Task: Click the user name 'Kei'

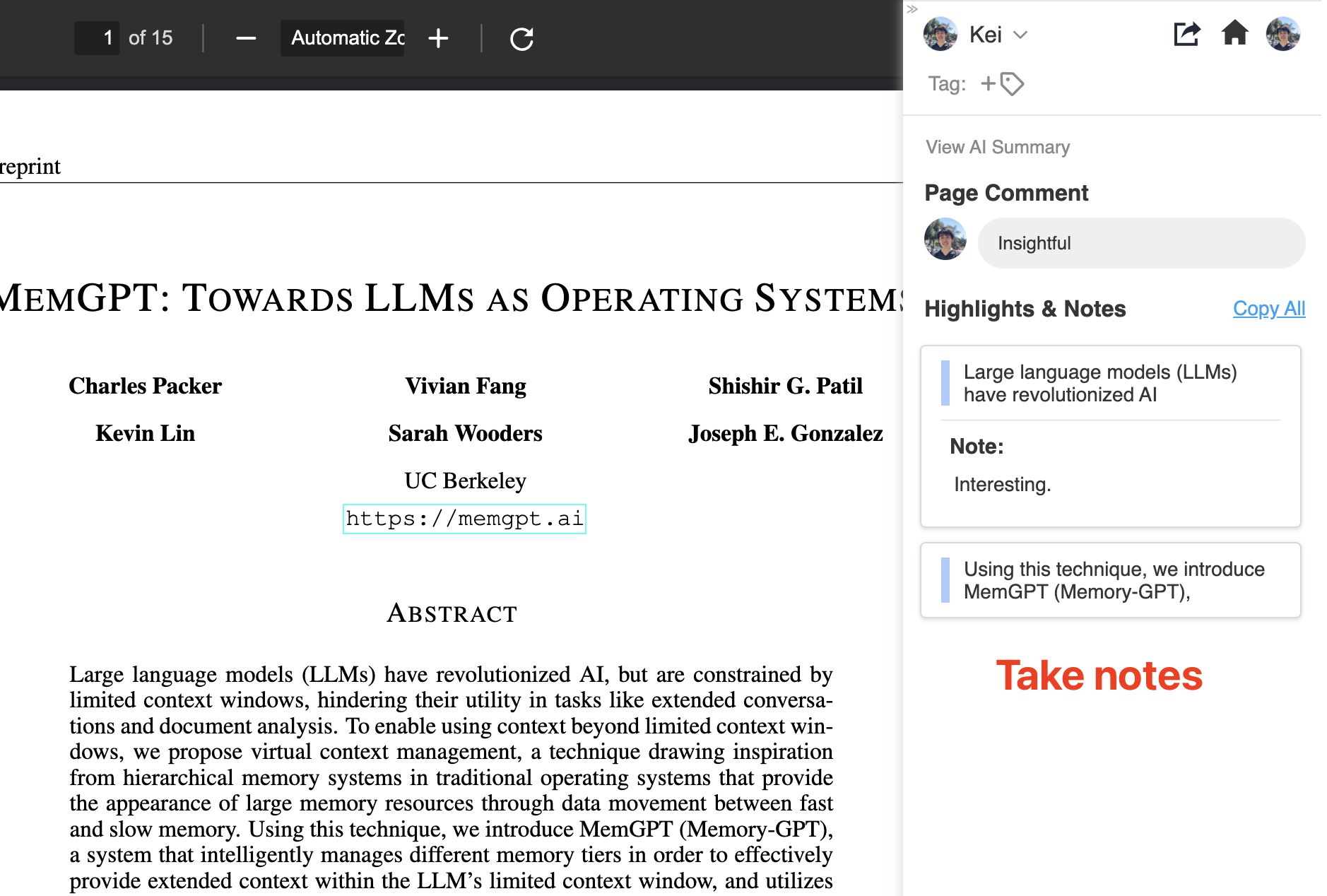Action: coord(985,35)
